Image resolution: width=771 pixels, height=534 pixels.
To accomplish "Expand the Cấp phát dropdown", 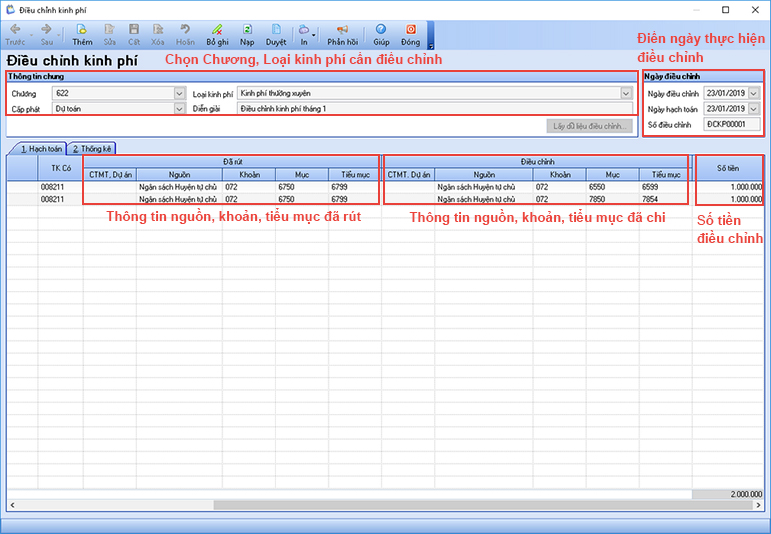I will coord(180,108).
